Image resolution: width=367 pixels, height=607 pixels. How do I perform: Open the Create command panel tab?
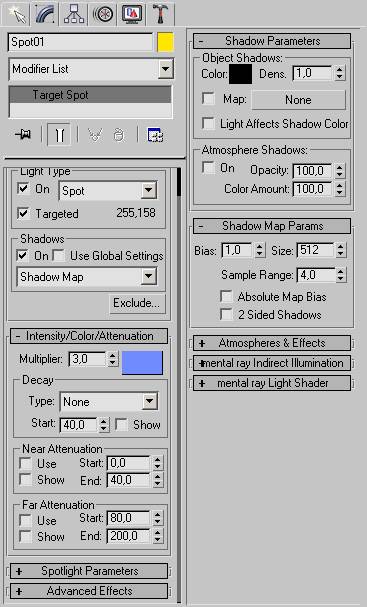16,13
